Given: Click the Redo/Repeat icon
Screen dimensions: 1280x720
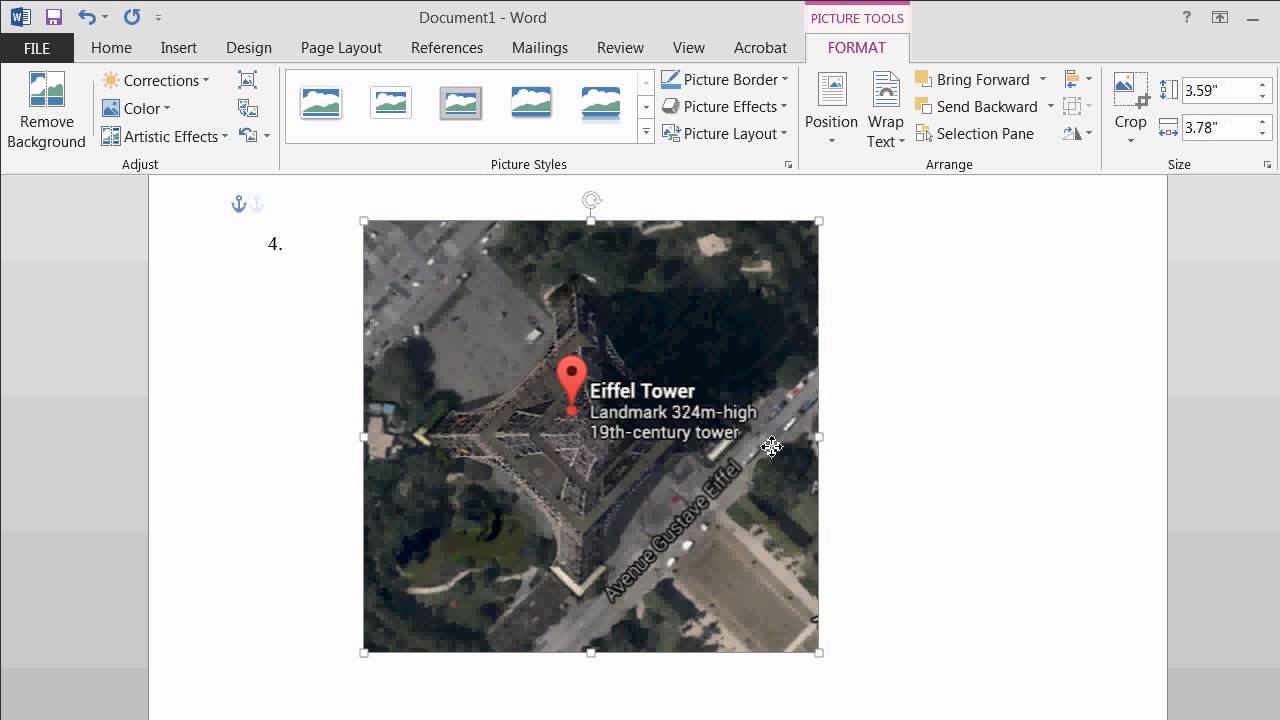Looking at the screenshot, I should (x=132, y=17).
